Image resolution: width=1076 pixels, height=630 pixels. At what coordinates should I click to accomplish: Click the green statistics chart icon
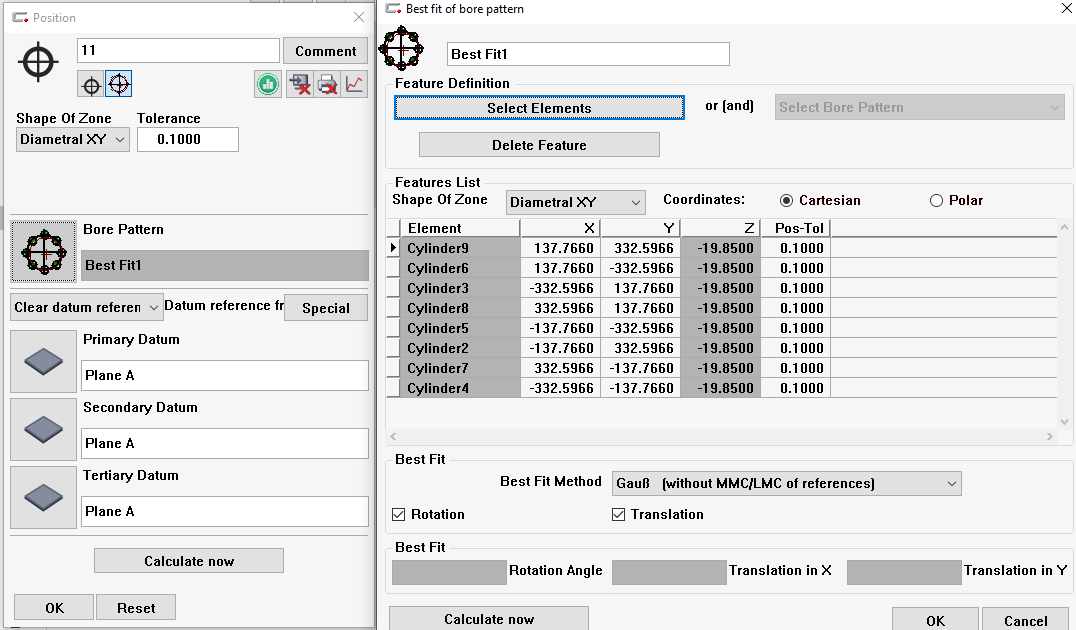(x=267, y=85)
